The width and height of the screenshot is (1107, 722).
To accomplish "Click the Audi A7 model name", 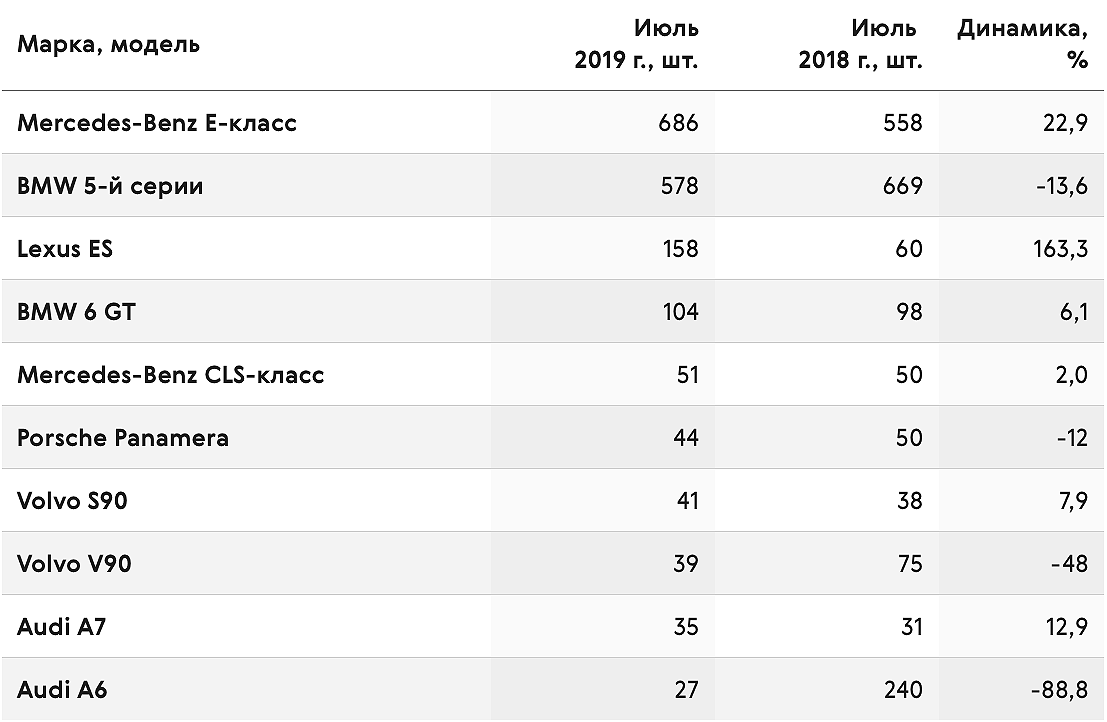I will (x=61, y=627).
